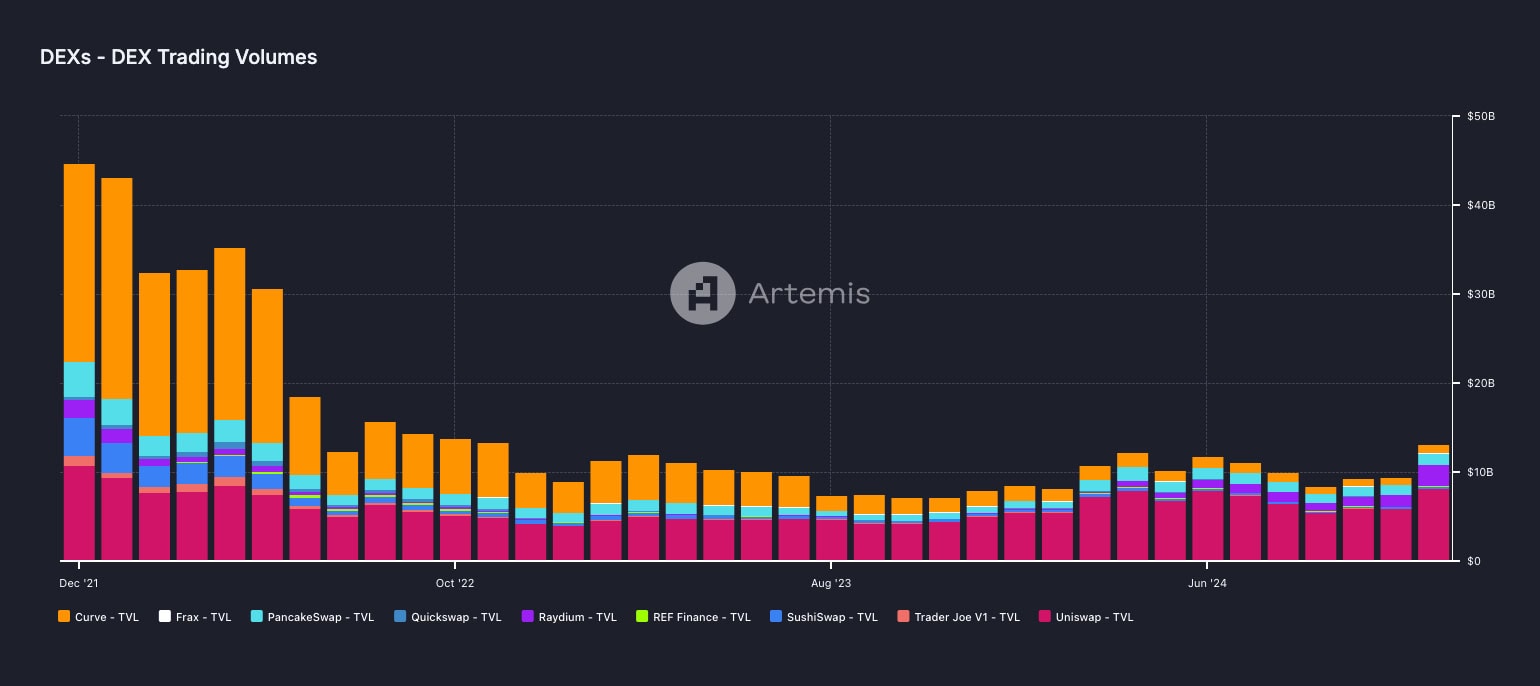1540x686 pixels.
Task: Click the $0 y-axis label
Action: click(x=1474, y=561)
